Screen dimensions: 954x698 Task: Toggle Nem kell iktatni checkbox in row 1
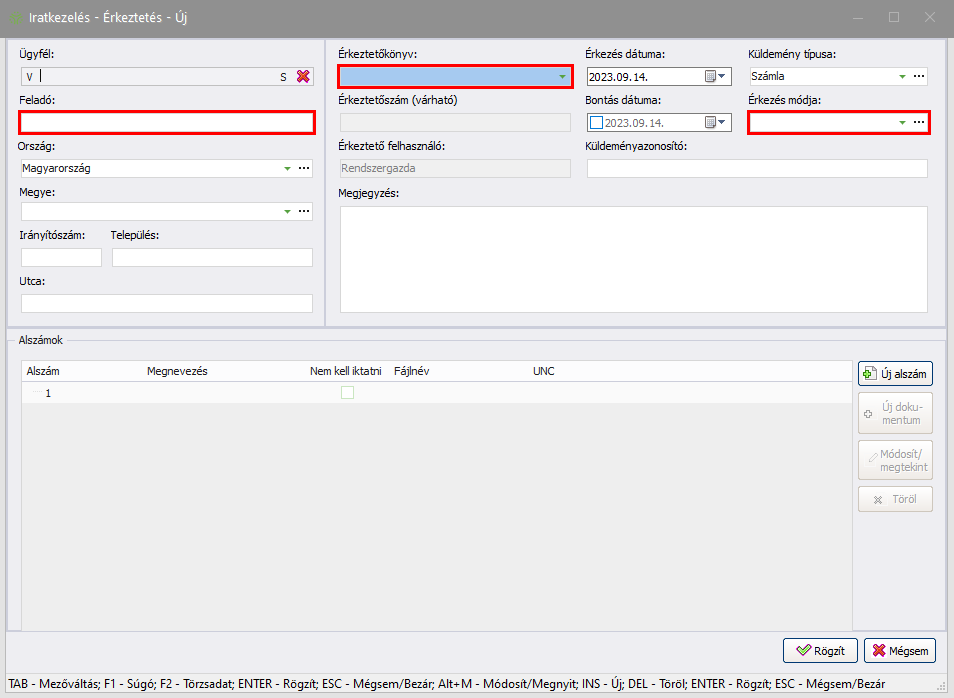[x=347, y=393]
